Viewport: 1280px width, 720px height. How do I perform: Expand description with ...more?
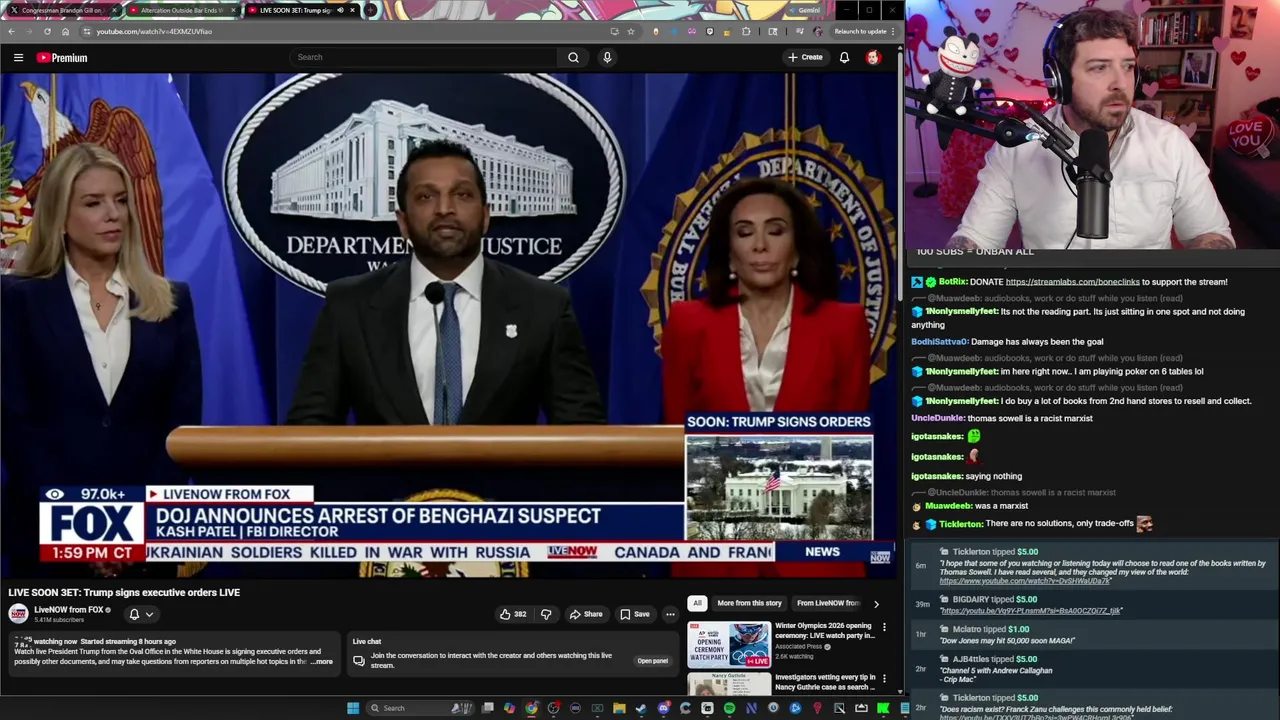(x=321, y=661)
